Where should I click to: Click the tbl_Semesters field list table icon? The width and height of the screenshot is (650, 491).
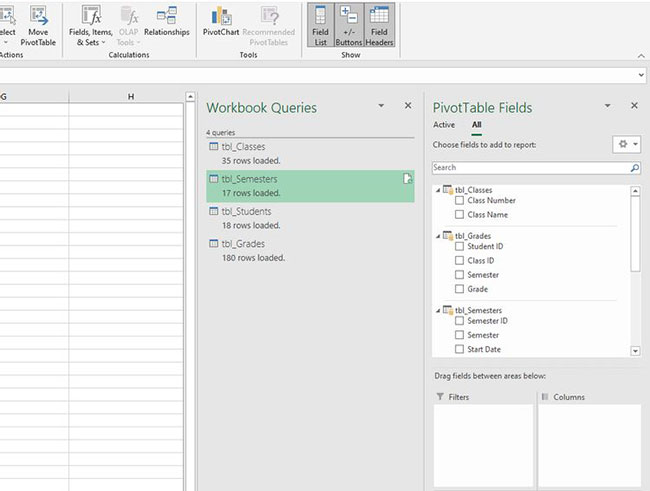(448, 310)
